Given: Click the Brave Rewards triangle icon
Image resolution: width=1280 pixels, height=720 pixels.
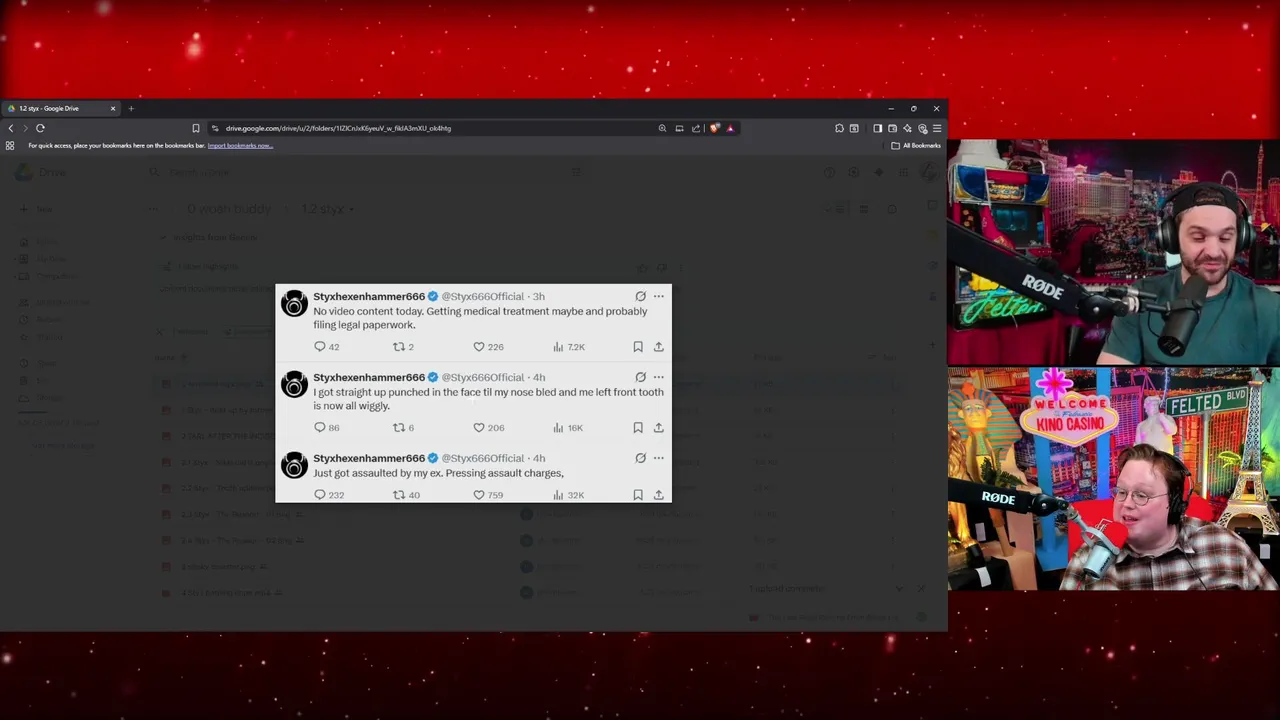Looking at the screenshot, I should [730, 128].
